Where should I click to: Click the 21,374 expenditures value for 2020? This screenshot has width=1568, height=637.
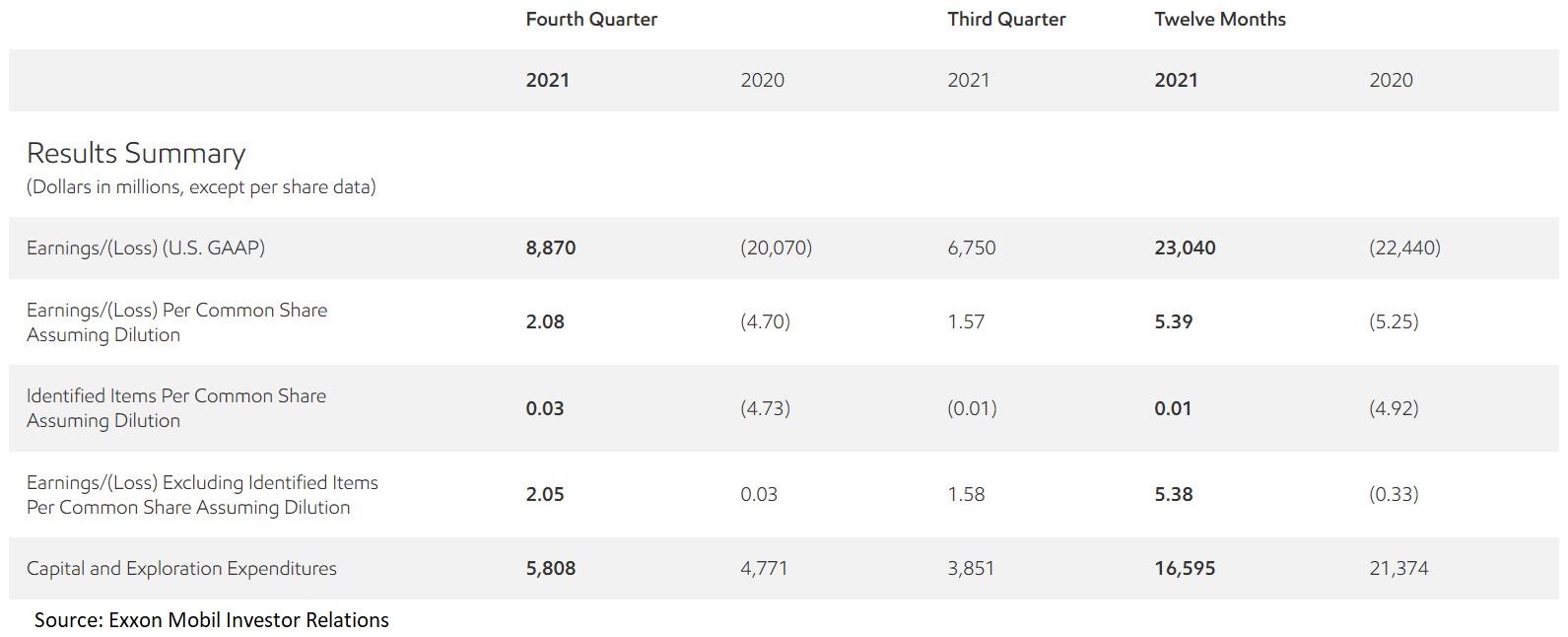pos(1398,568)
